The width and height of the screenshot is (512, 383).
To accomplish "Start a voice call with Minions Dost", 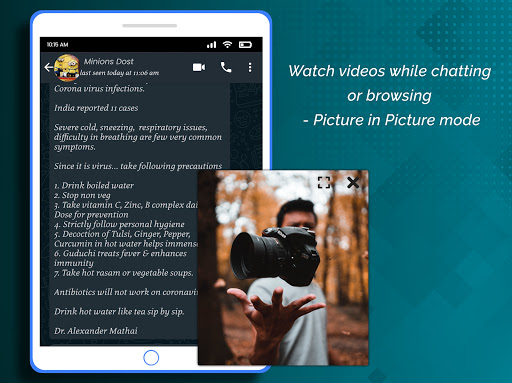I will click(x=226, y=67).
